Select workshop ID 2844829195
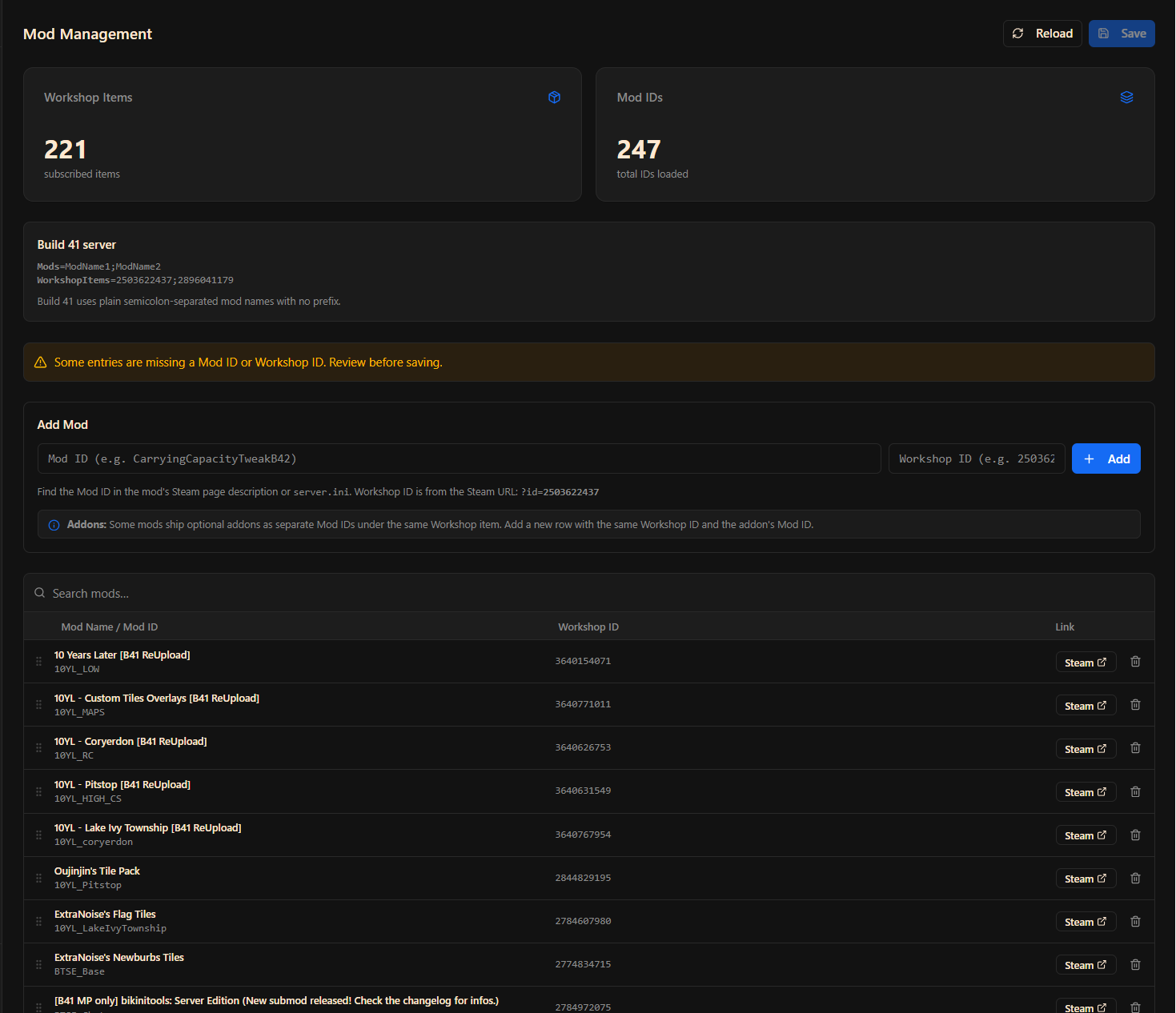This screenshot has width=1176, height=1013. tap(583, 878)
